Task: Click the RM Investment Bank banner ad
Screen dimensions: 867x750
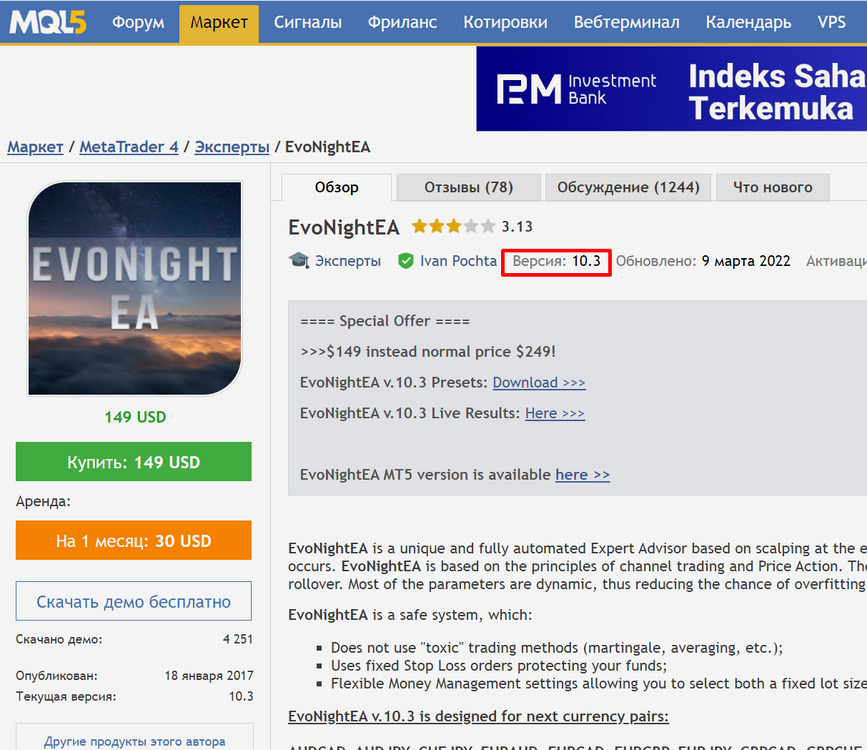Action: 671,88
